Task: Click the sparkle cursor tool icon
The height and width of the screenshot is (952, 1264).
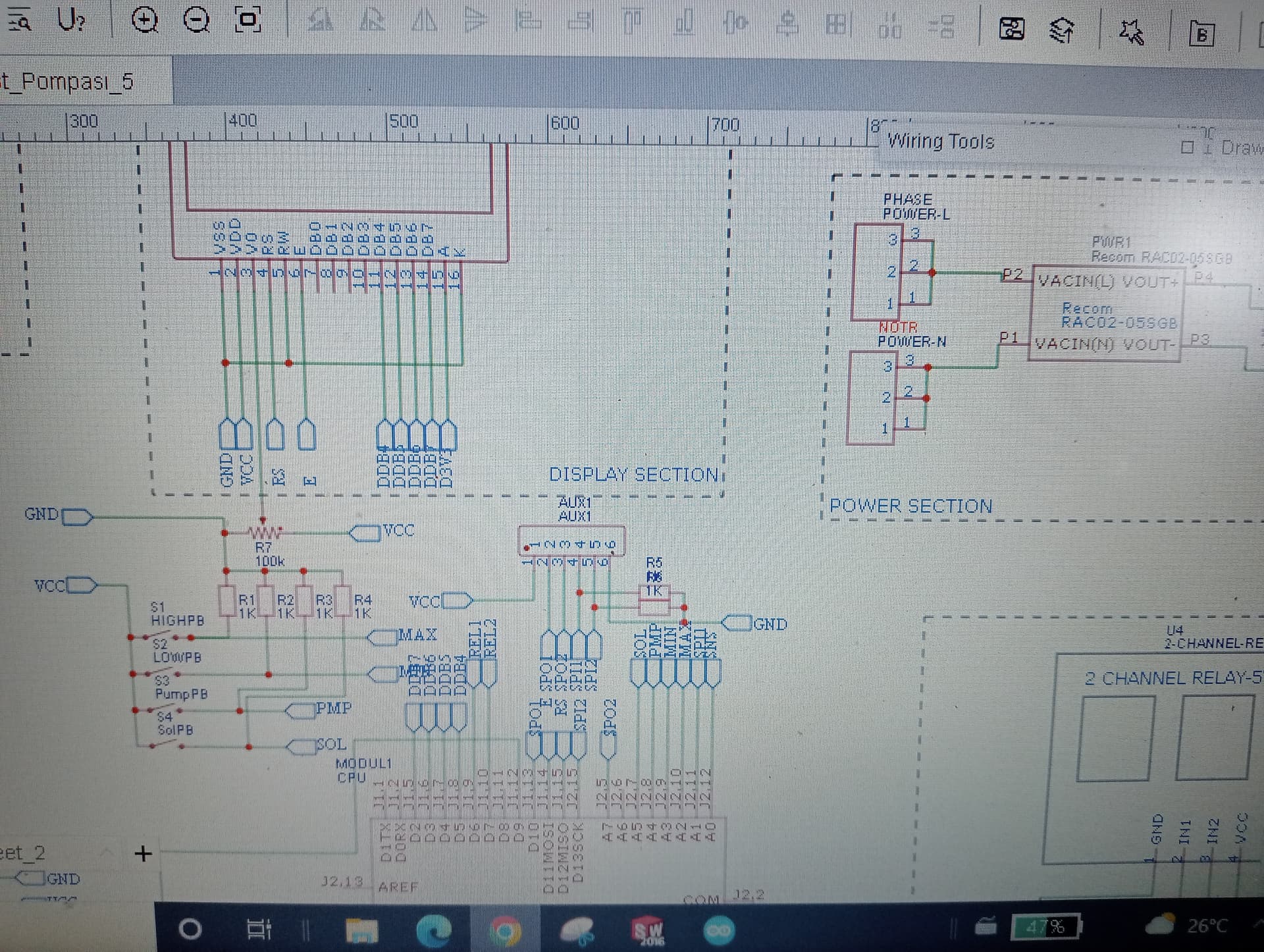Action: 1131,32
